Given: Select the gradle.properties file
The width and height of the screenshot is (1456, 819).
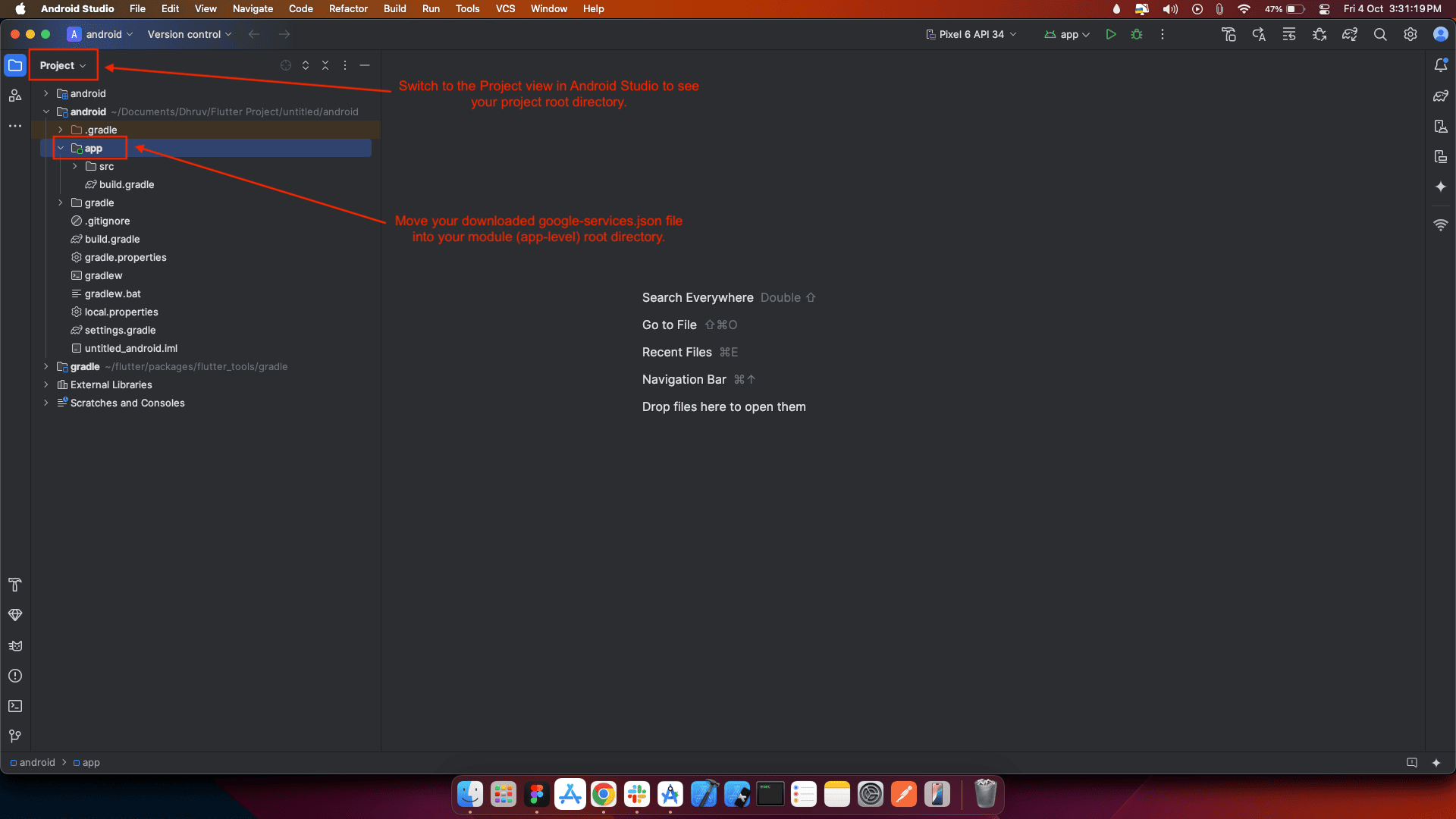Looking at the screenshot, I should point(125,257).
